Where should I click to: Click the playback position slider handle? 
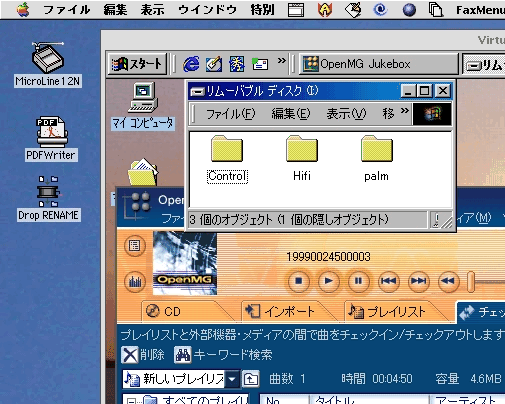471,282
